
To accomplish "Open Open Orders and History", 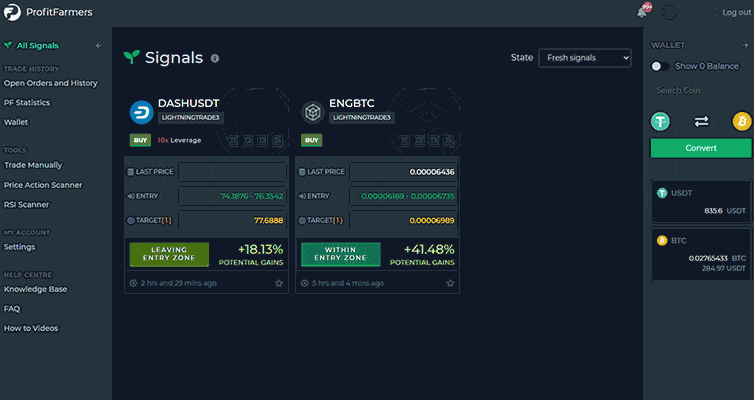I will pyautogui.click(x=50, y=83).
